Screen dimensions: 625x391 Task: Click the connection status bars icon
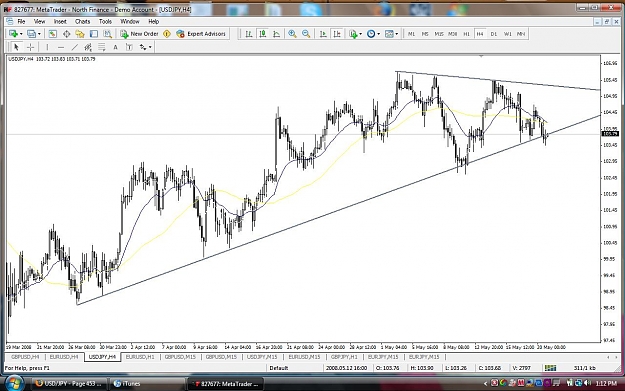[x=550, y=368]
